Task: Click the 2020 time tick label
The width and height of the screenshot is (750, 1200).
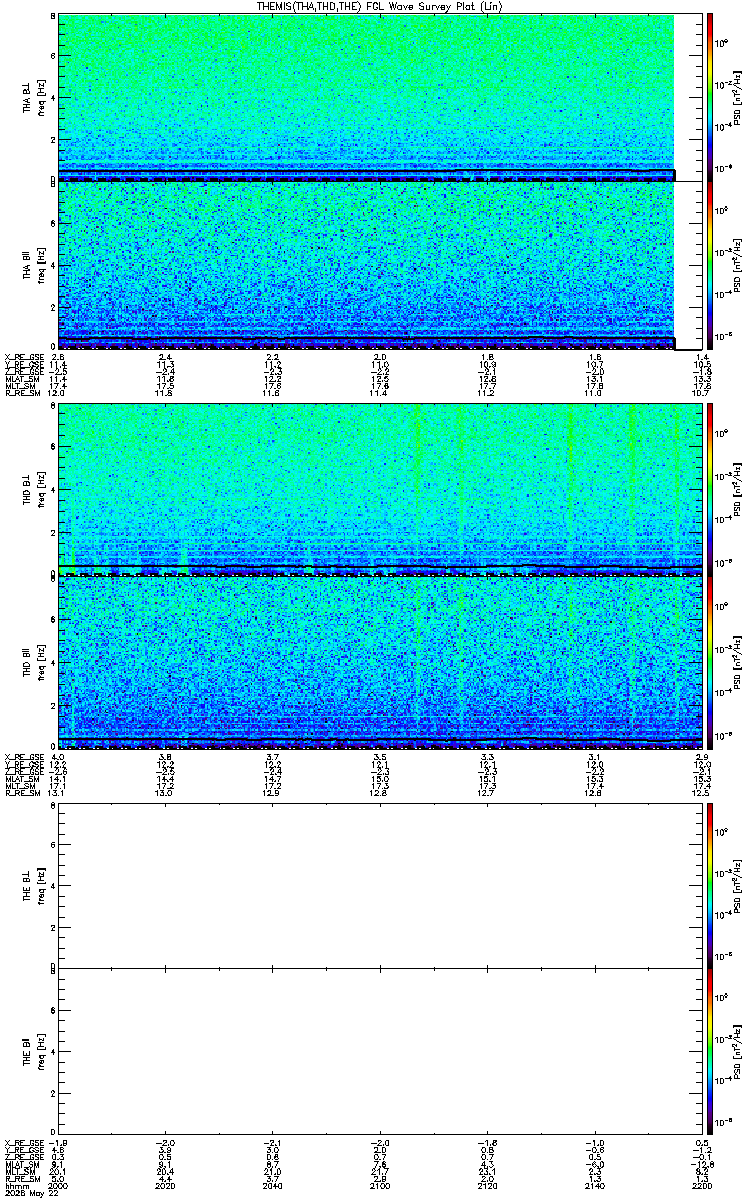Action: (166, 1187)
